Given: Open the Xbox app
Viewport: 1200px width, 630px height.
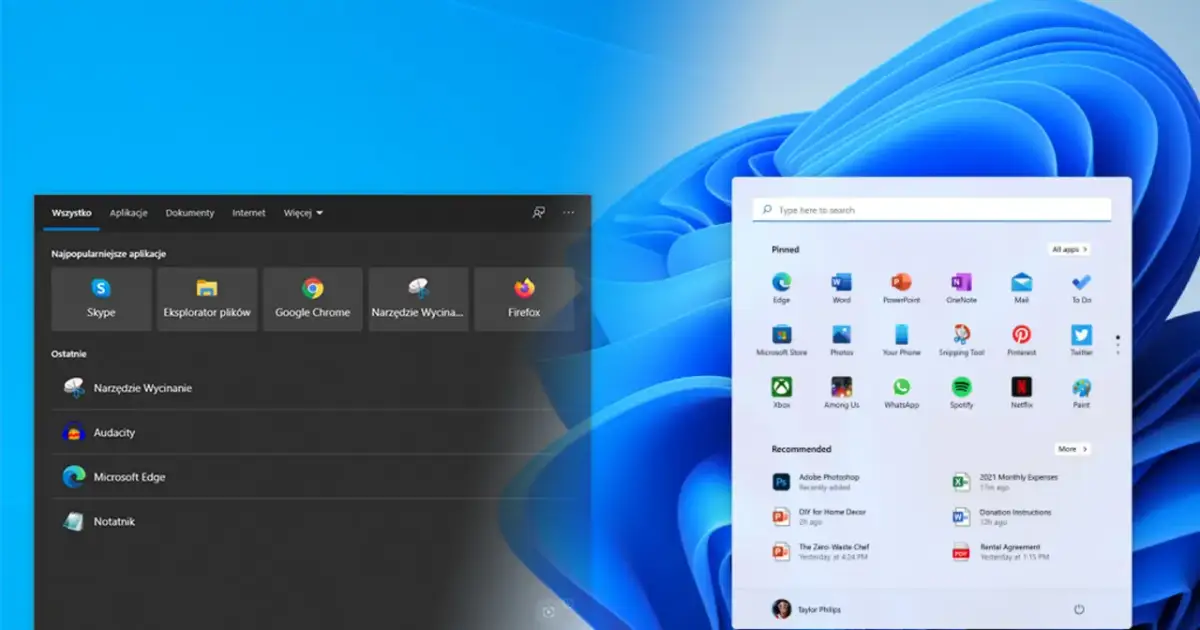Looking at the screenshot, I should point(781,390).
